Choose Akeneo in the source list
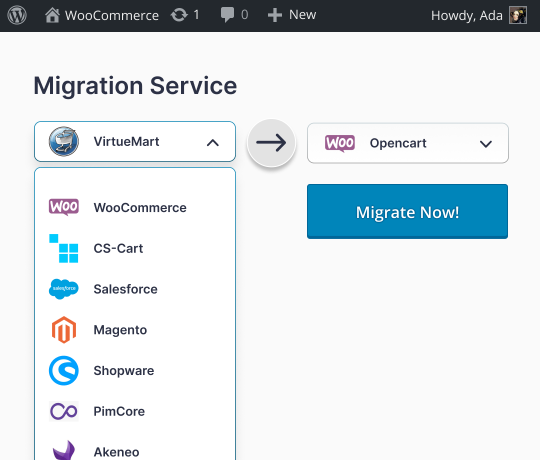Image resolution: width=540 pixels, height=460 pixels. tap(135, 449)
